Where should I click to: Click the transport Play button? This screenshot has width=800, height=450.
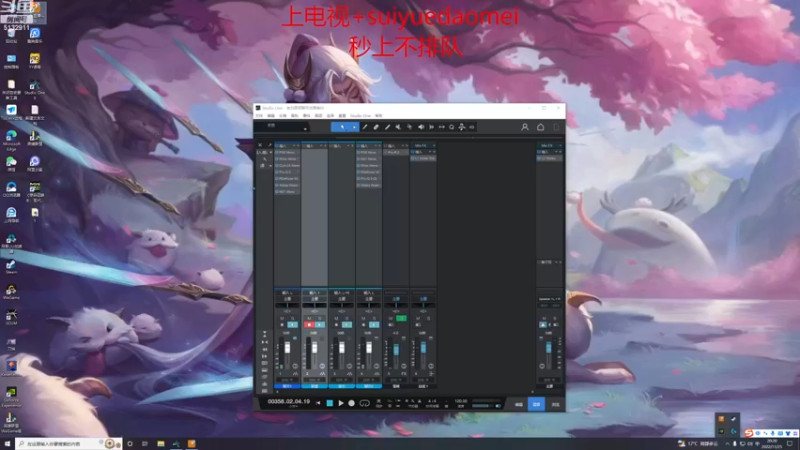tap(341, 403)
